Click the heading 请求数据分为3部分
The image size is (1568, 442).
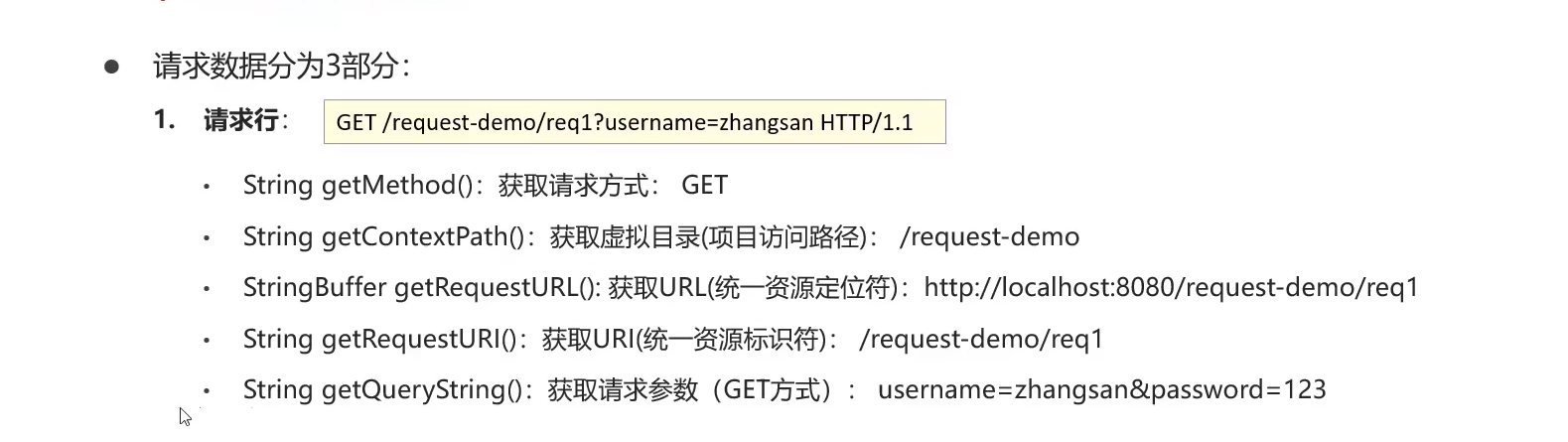(x=281, y=67)
